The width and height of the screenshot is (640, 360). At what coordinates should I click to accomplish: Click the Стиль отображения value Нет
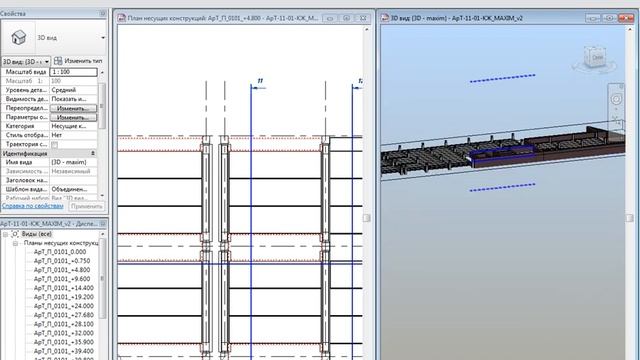[x=73, y=135]
